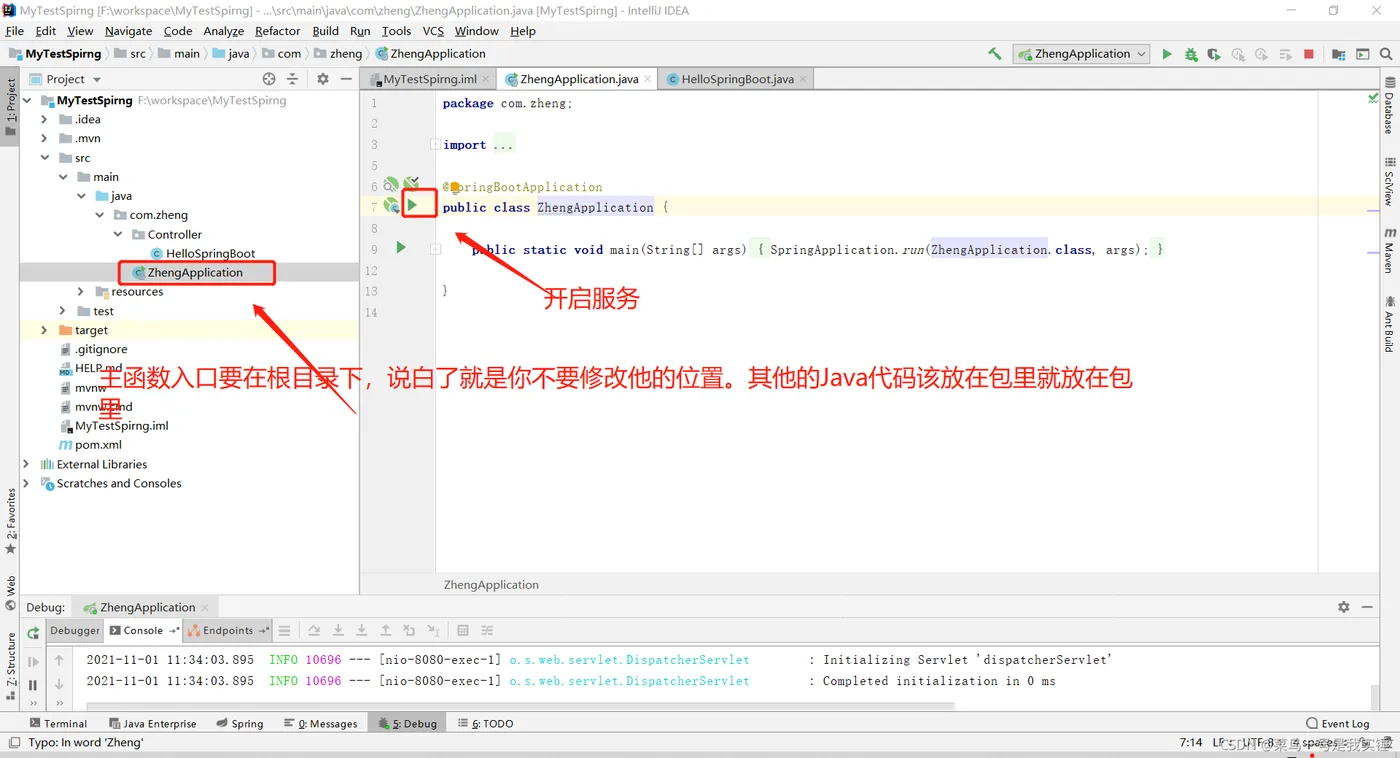Switch to the Endpoints tab
The height and width of the screenshot is (758, 1400).
click(229, 630)
